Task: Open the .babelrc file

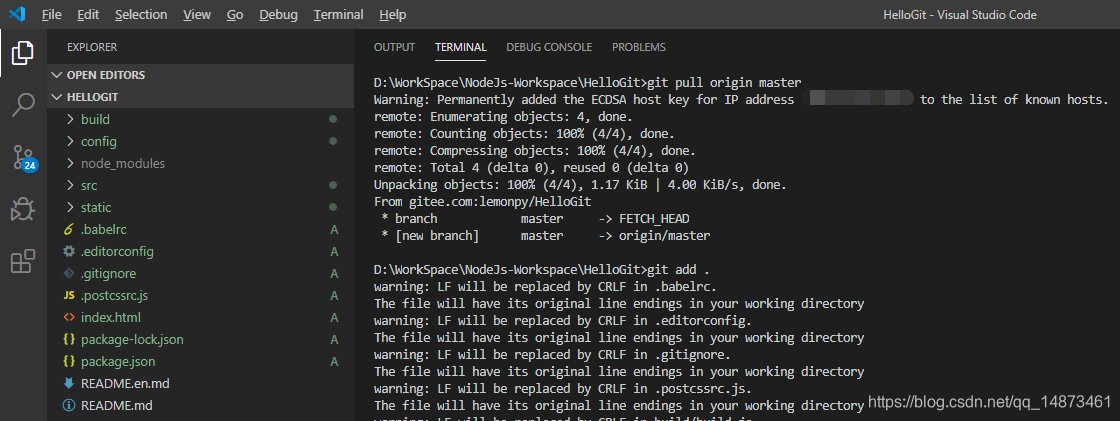Action: tap(201, 229)
